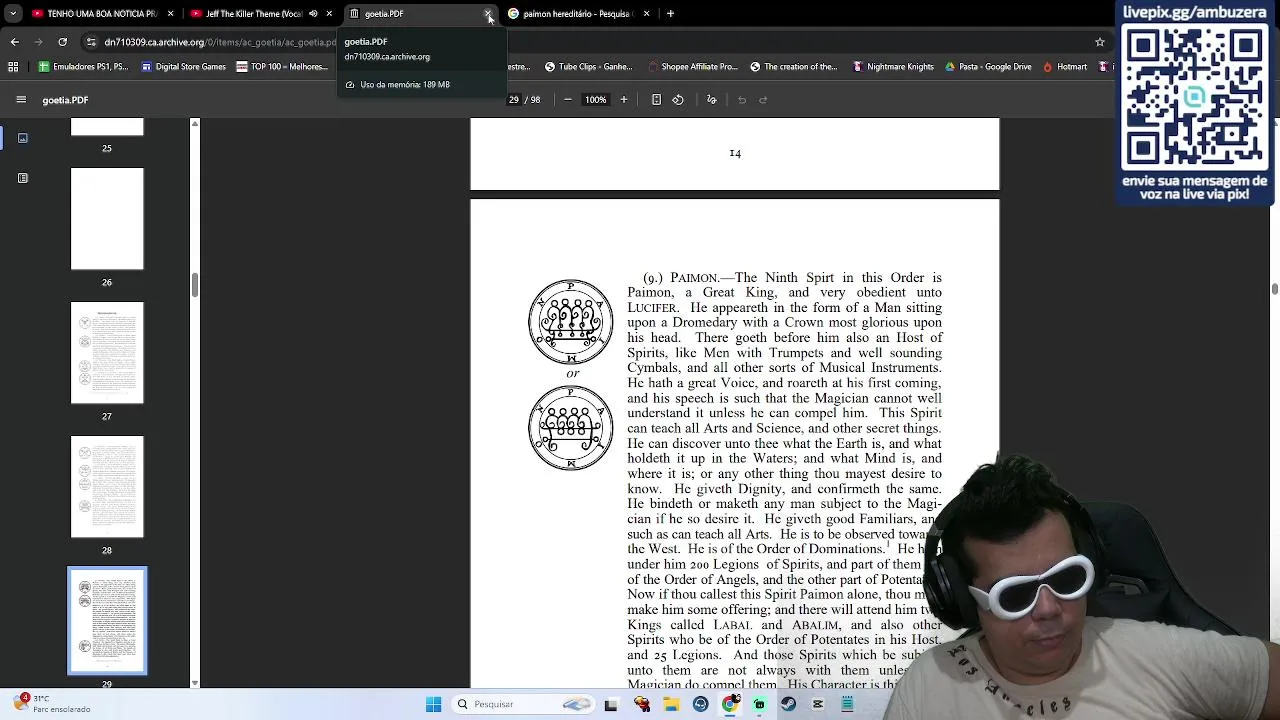Open Shopee Affiliate bookmark
The width and height of the screenshot is (1280, 720).
[692, 67]
